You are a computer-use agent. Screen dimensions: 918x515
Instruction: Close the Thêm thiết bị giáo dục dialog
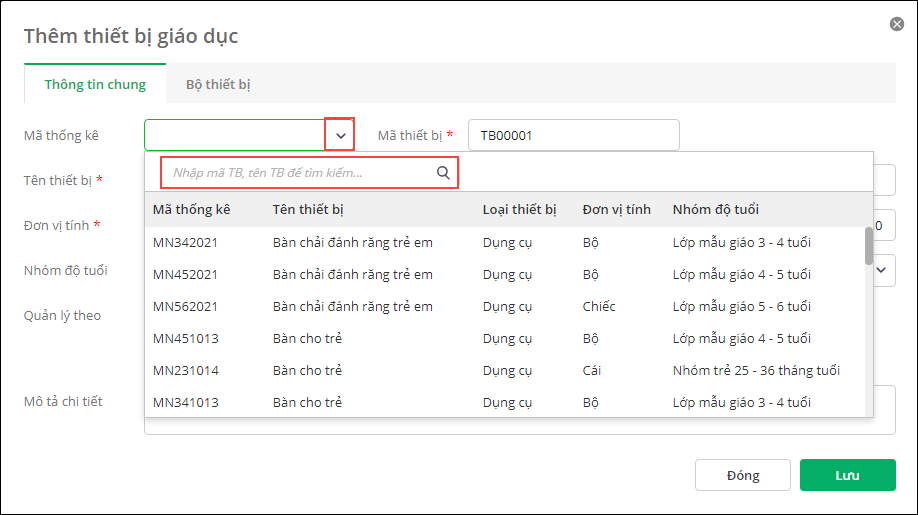pos(897,24)
